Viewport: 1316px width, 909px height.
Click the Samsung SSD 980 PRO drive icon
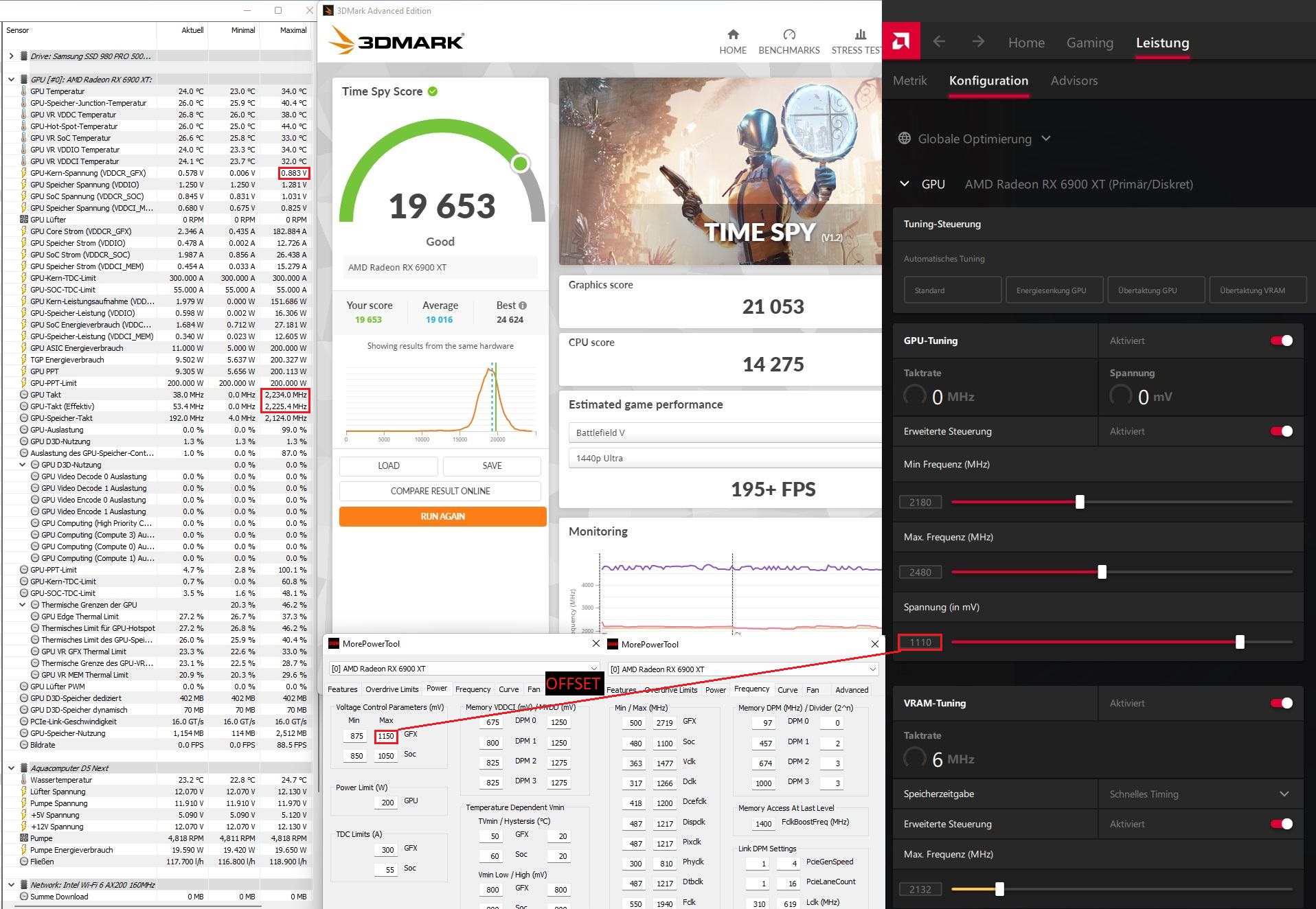click(x=24, y=56)
